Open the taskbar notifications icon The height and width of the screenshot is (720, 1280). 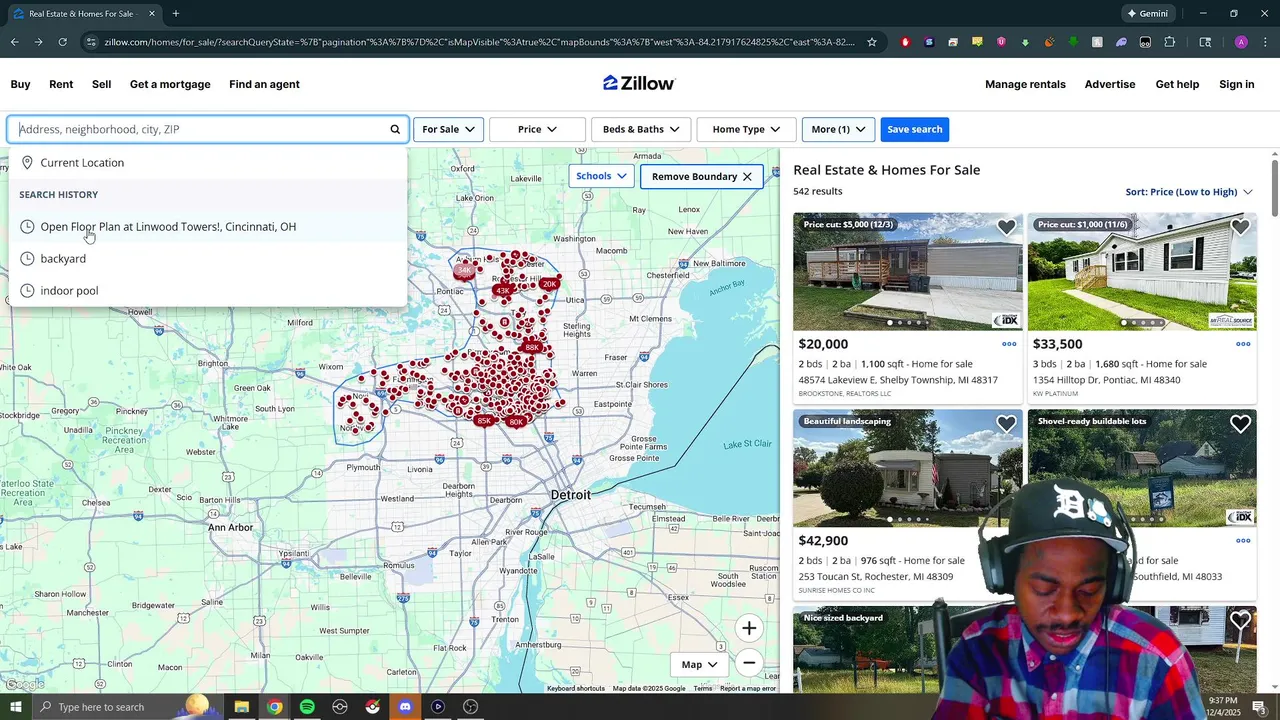(x=1259, y=707)
